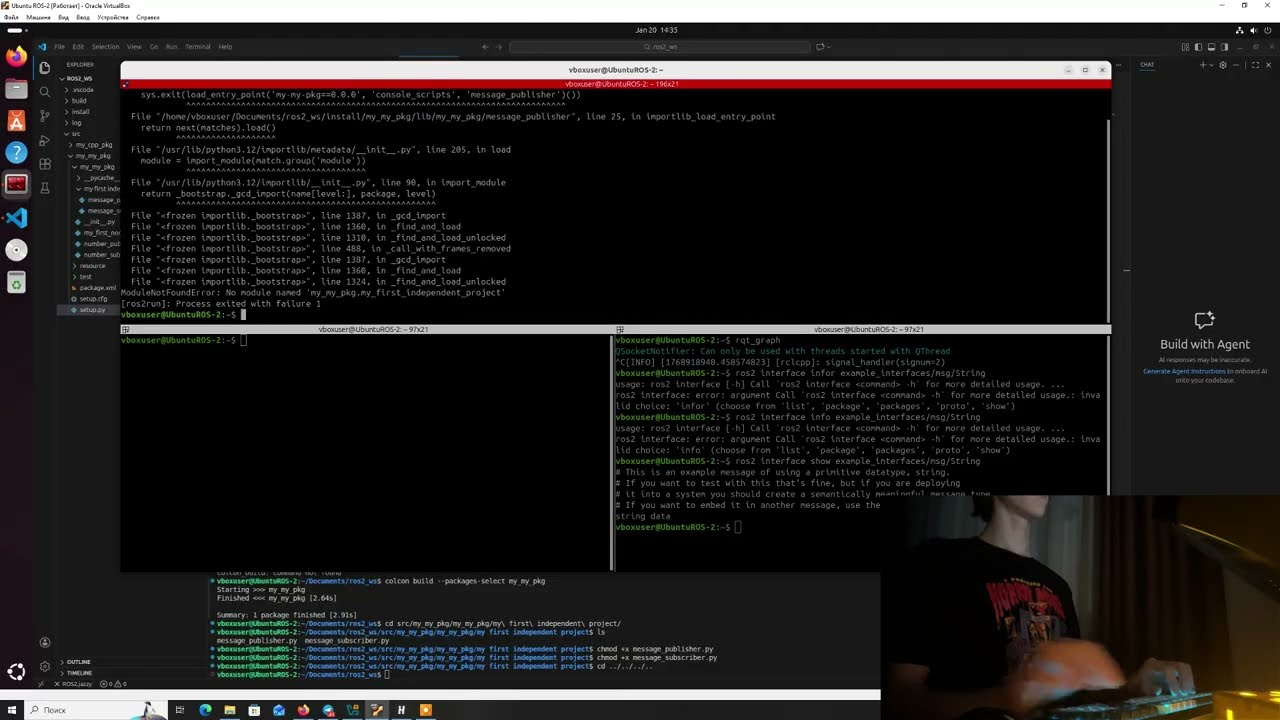Viewport: 1280px width, 720px height.
Task: Open the Ubuntu network status icon
Action: click(1239, 30)
